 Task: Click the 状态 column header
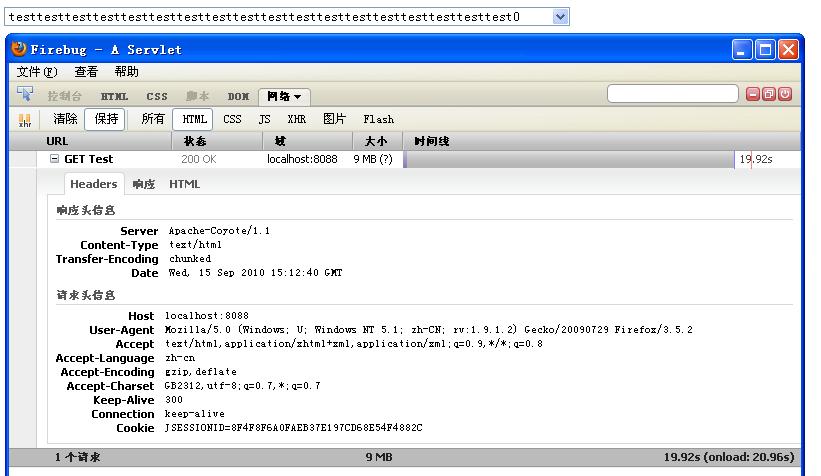click(217, 141)
